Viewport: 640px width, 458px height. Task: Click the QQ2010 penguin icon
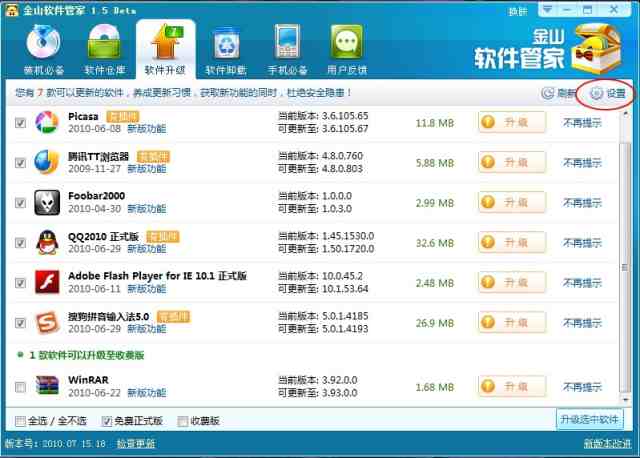coord(47,242)
